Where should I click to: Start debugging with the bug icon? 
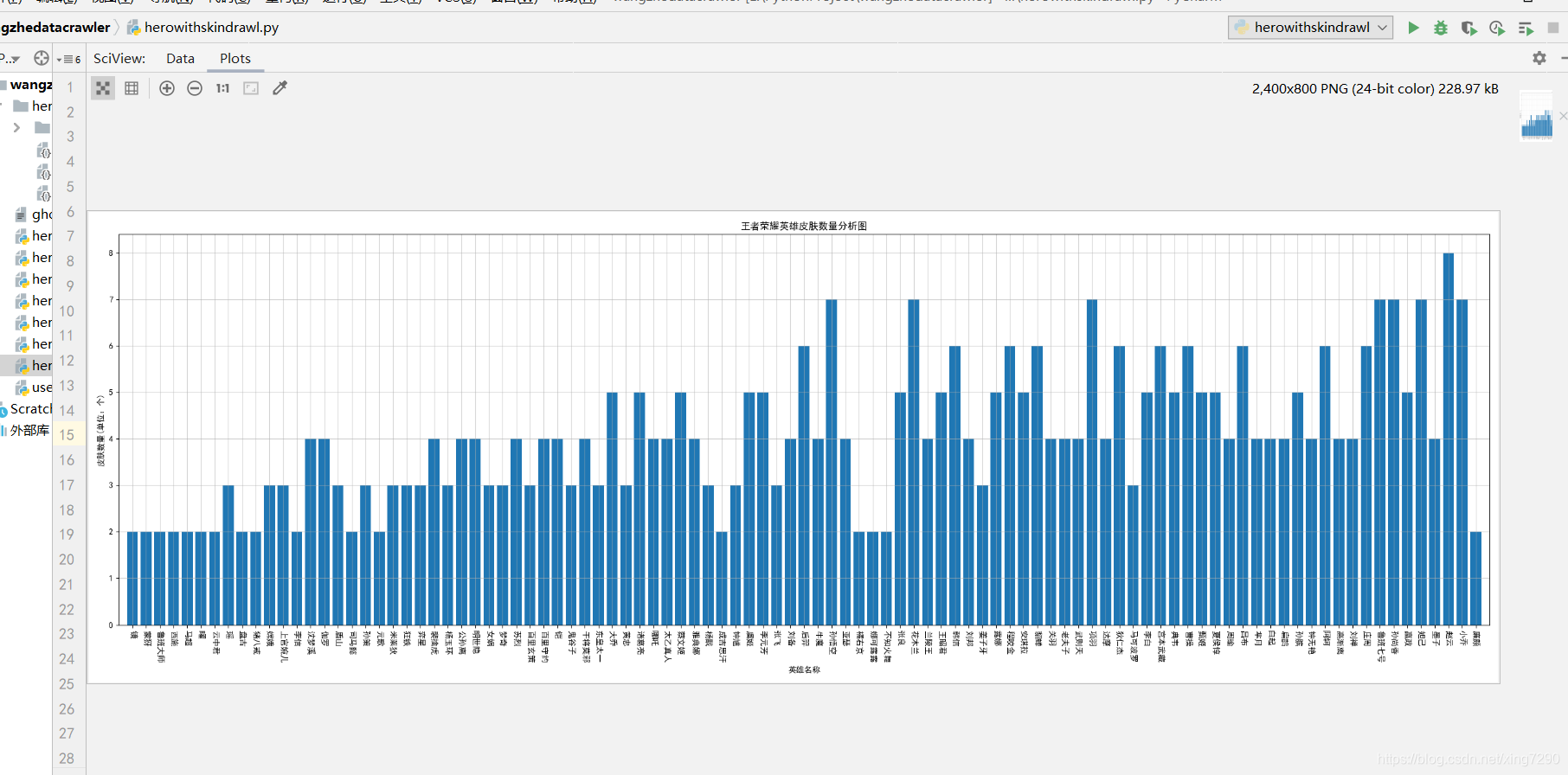click(x=1441, y=28)
